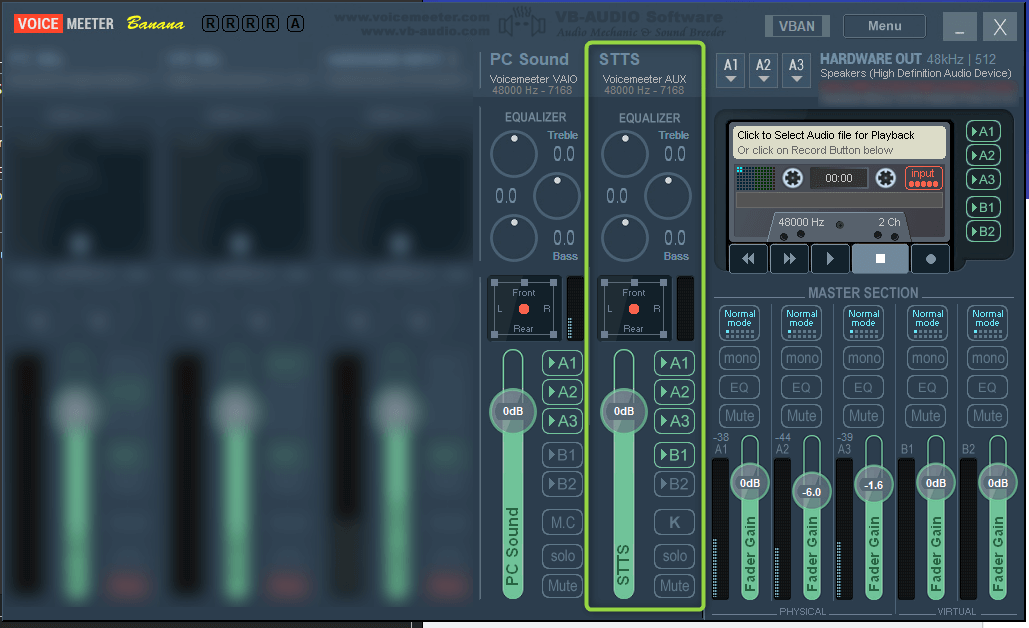Image resolution: width=1029 pixels, height=628 pixels.
Task: Change A3 bus Normal mode
Action: [864, 322]
